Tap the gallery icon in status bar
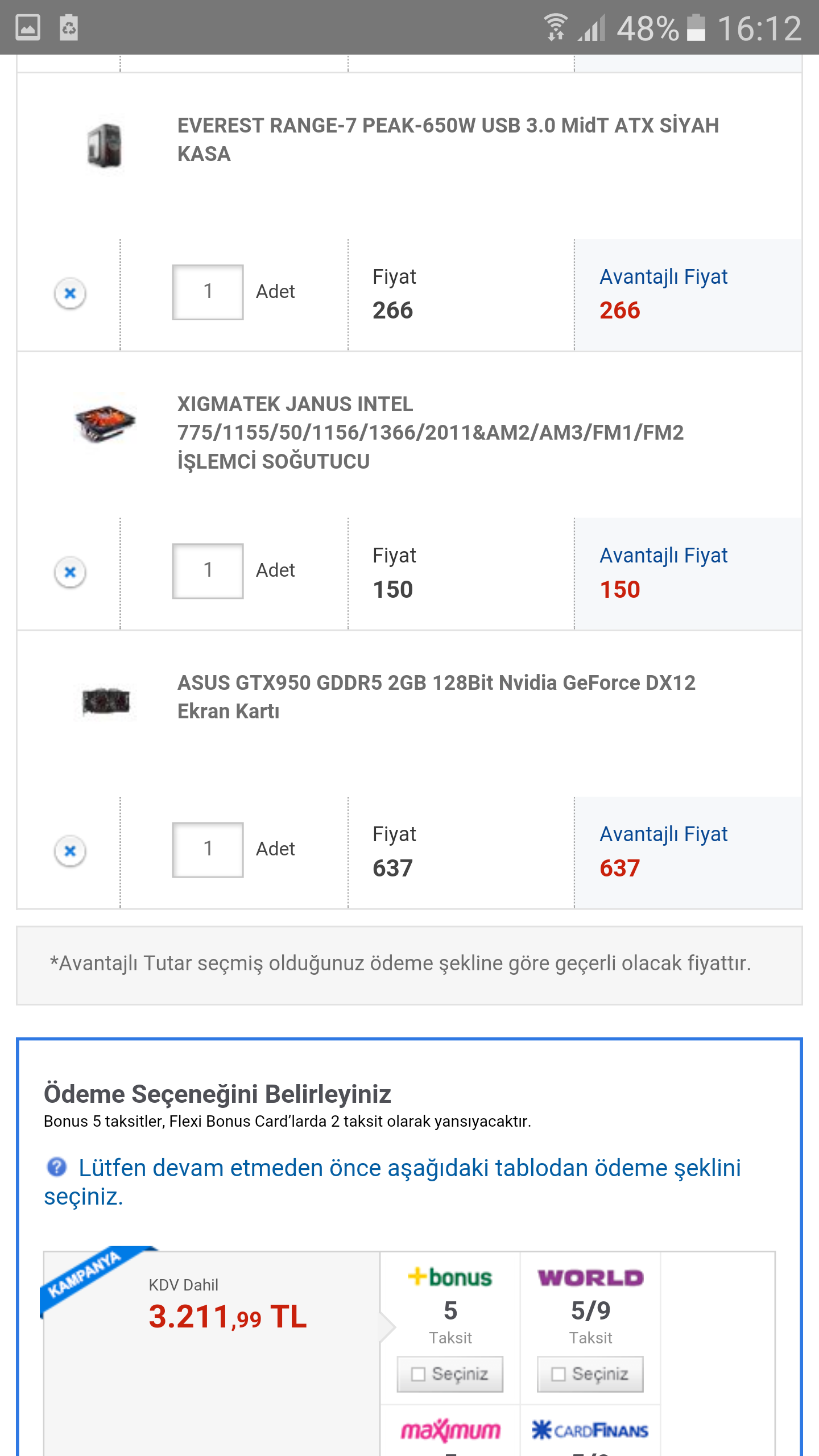819x1456 pixels. [x=28, y=27]
